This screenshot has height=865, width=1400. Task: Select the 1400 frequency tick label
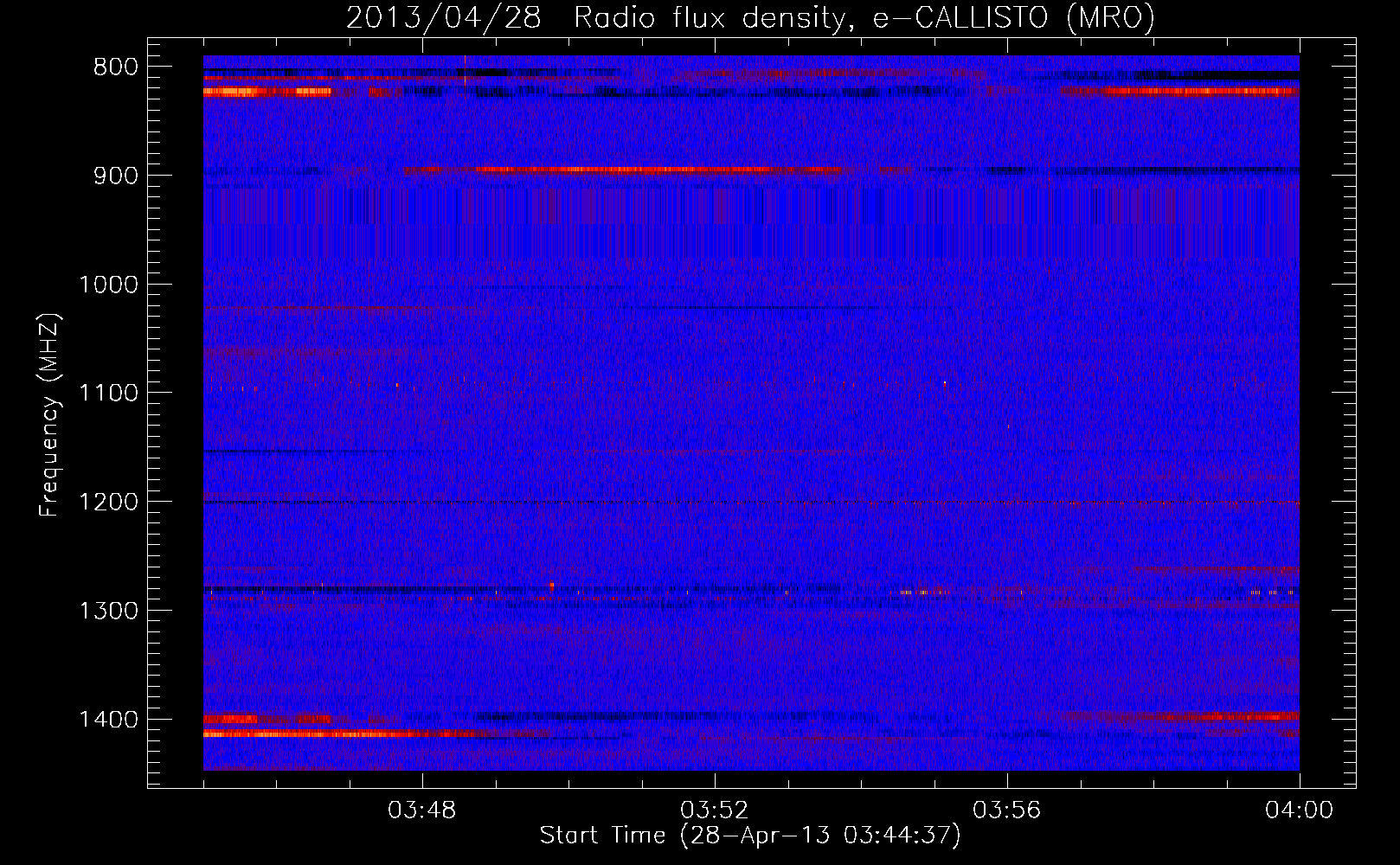pyautogui.click(x=108, y=720)
